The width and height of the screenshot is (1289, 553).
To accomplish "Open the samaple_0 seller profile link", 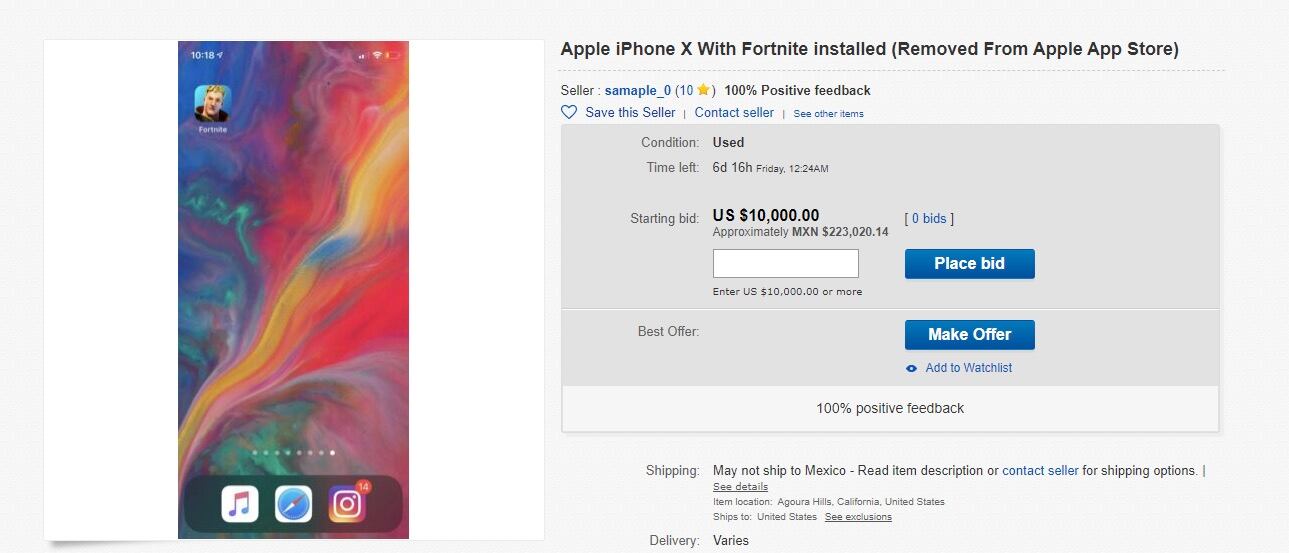I will click(x=638, y=91).
